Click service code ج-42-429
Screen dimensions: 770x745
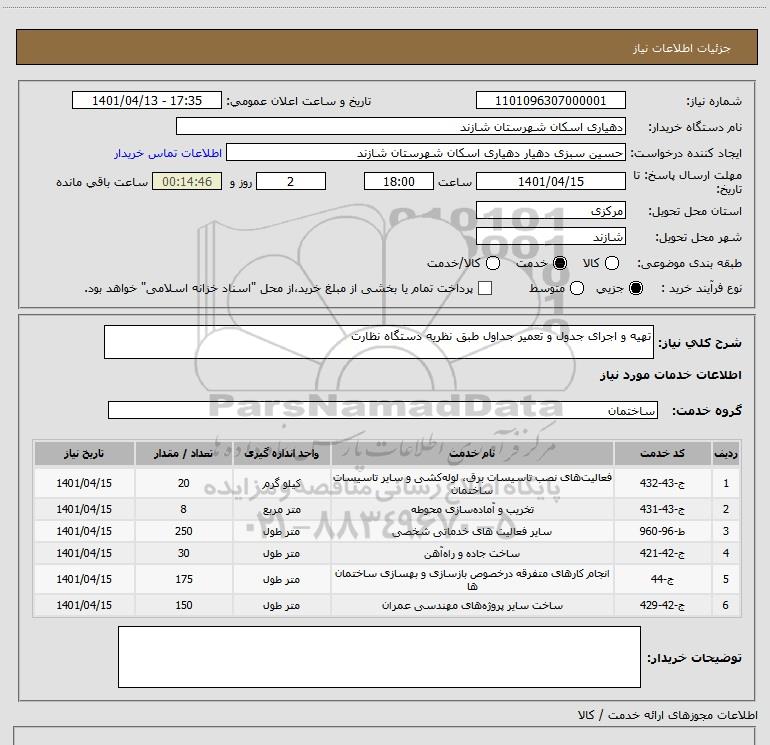[x=662, y=606]
